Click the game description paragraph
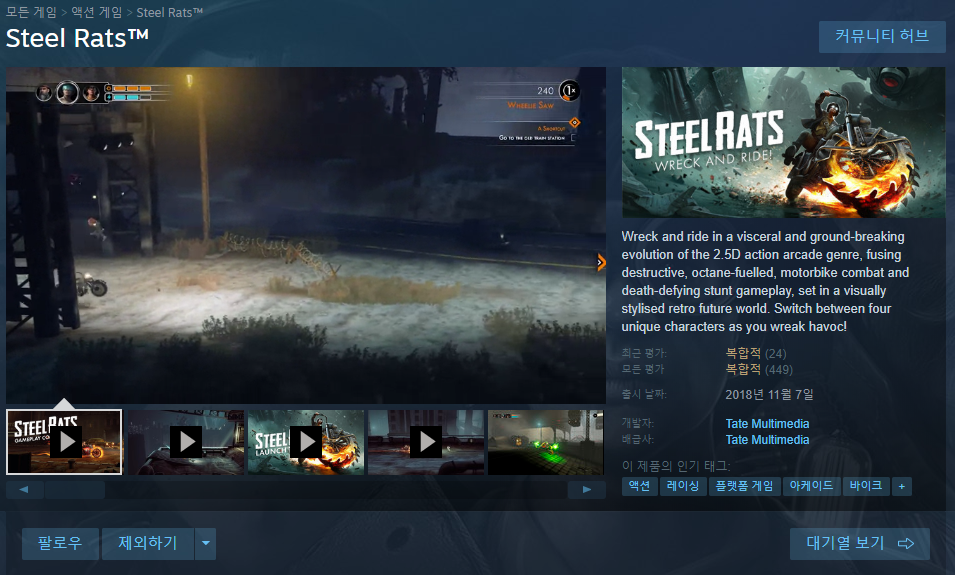955x575 pixels. coord(765,281)
